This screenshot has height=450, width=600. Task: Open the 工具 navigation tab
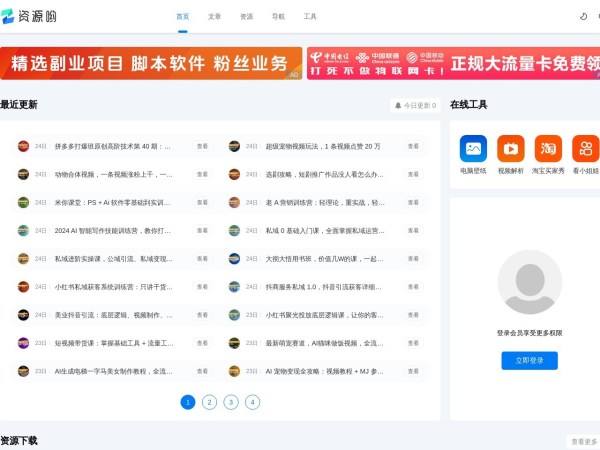(310, 17)
